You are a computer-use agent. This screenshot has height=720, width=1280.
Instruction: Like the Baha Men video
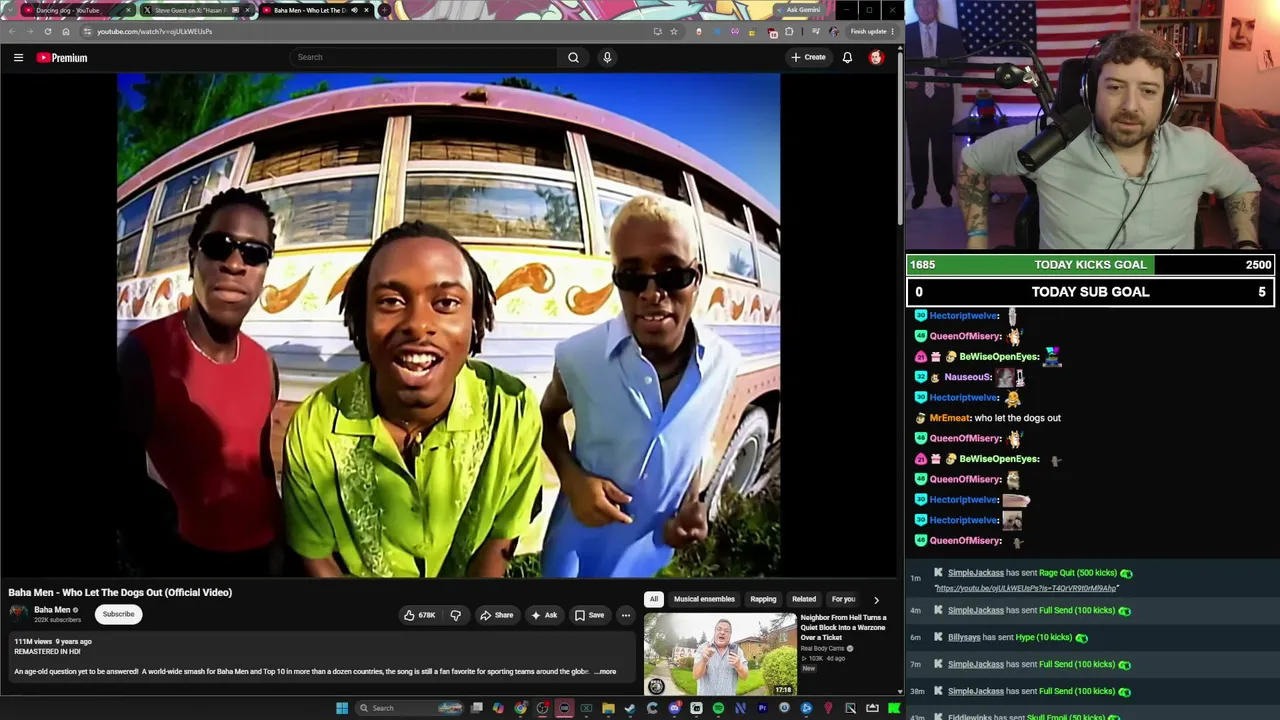coord(420,615)
